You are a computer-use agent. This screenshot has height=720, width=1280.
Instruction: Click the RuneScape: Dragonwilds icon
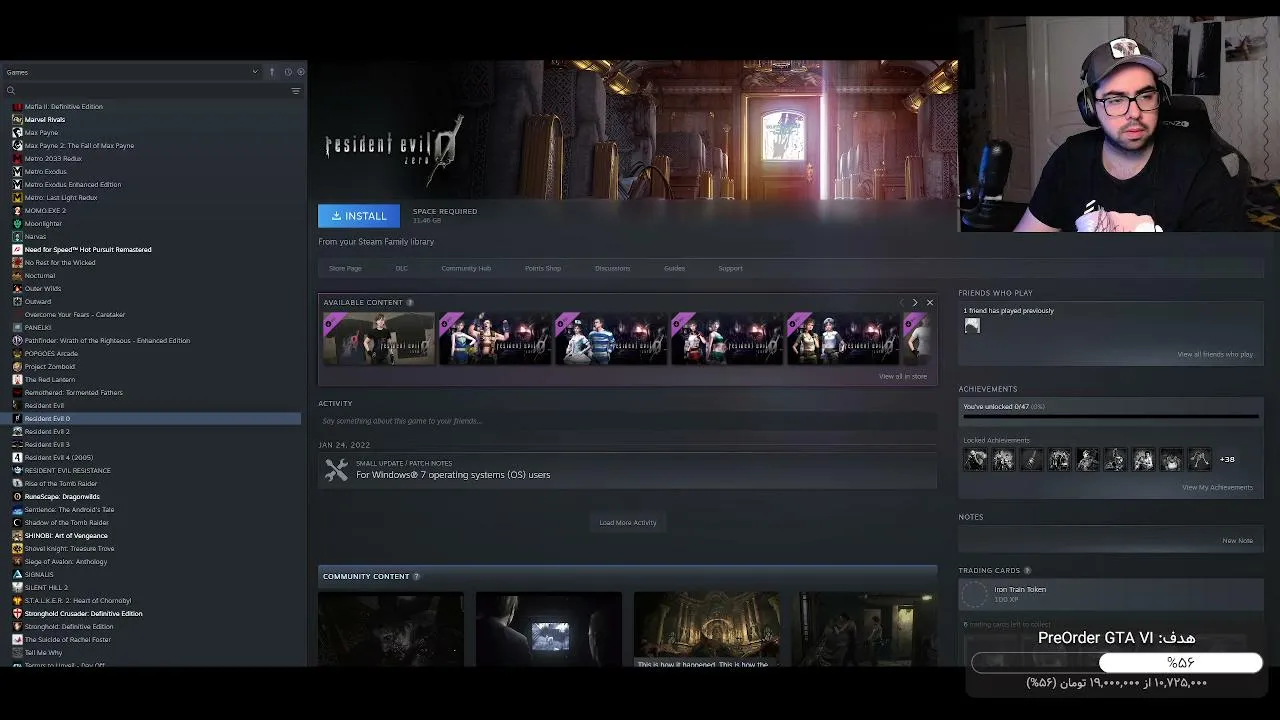17,496
